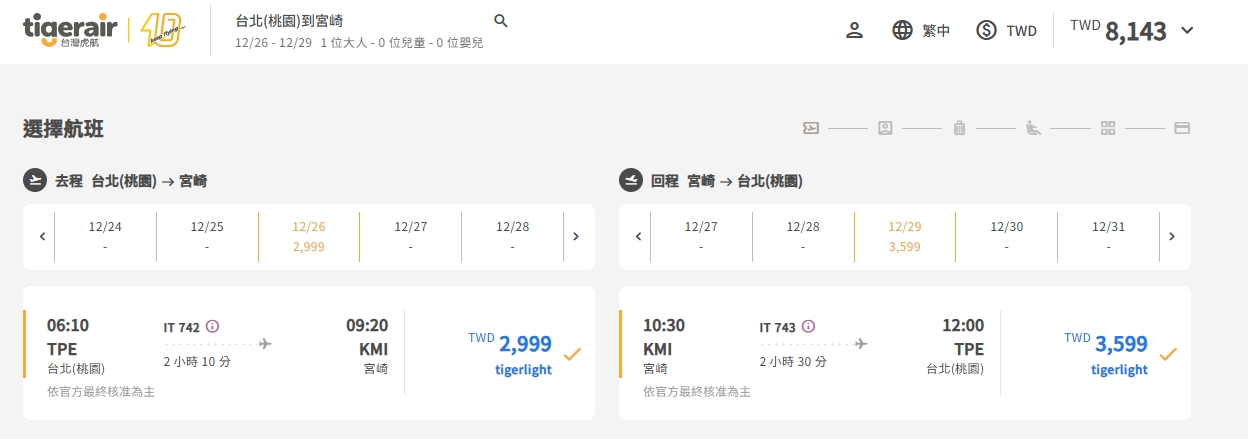Click the globe language icon
The width and height of the screenshot is (1248, 439).
click(903, 30)
